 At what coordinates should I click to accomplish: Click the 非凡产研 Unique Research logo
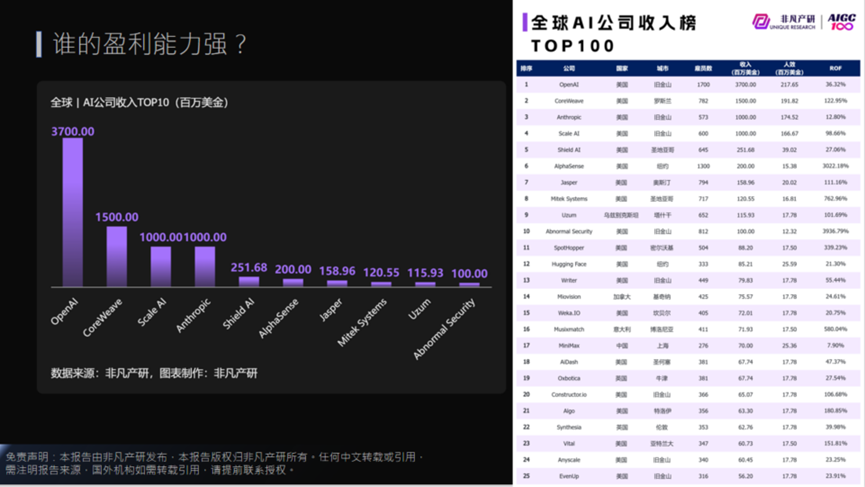click(x=784, y=21)
